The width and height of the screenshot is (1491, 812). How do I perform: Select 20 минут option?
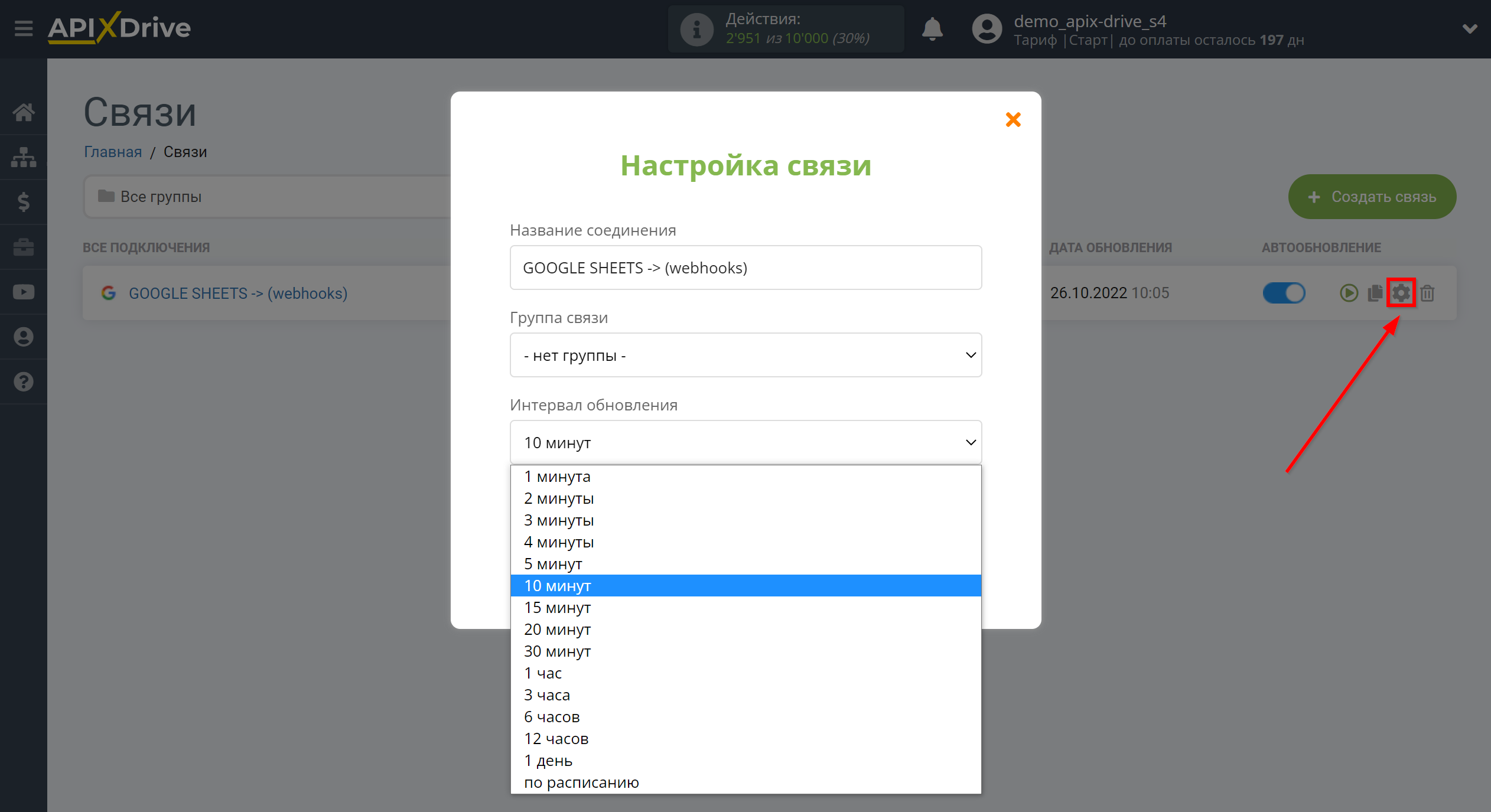click(745, 630)
